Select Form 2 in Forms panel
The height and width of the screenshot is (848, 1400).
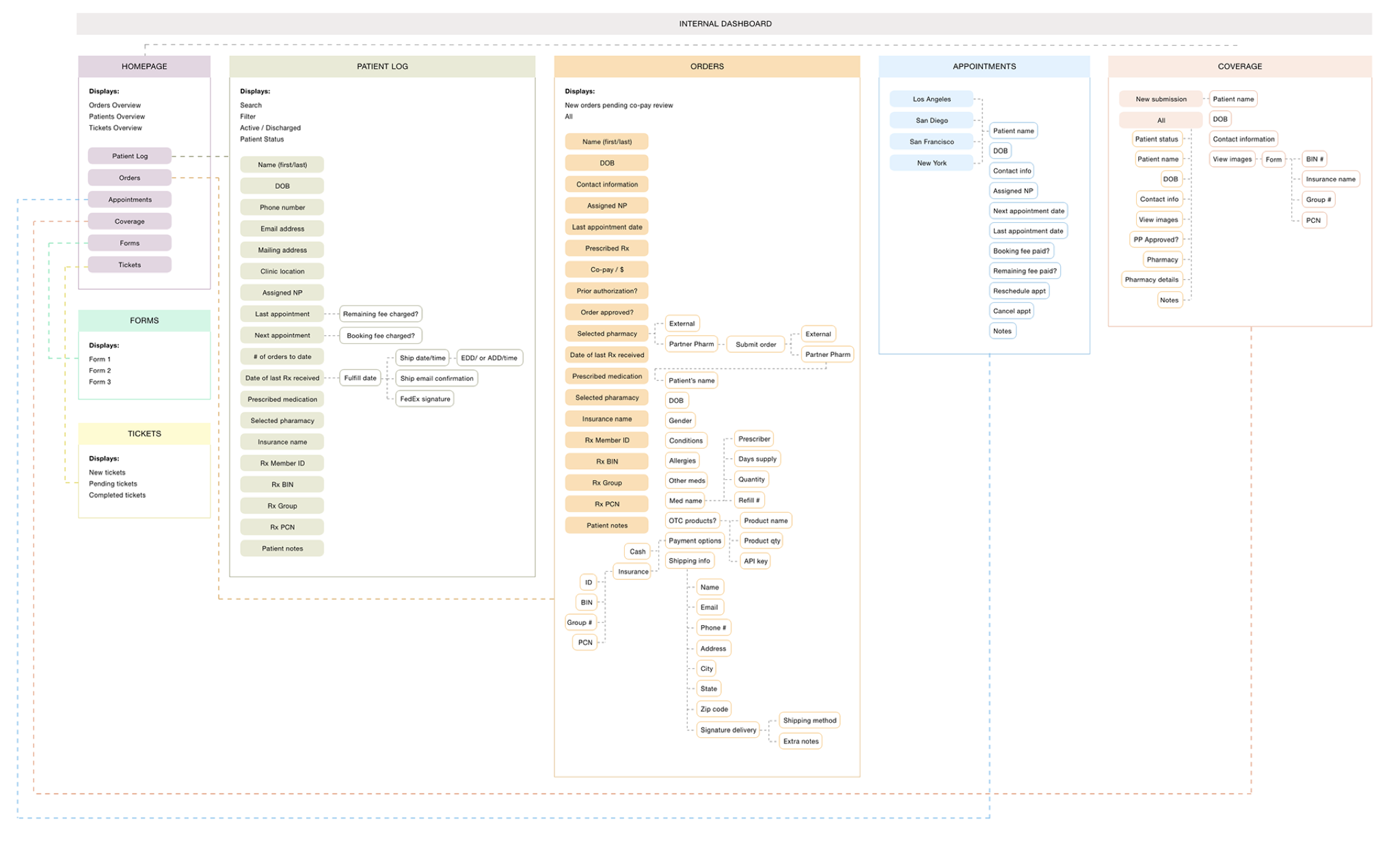click(100, 371)
